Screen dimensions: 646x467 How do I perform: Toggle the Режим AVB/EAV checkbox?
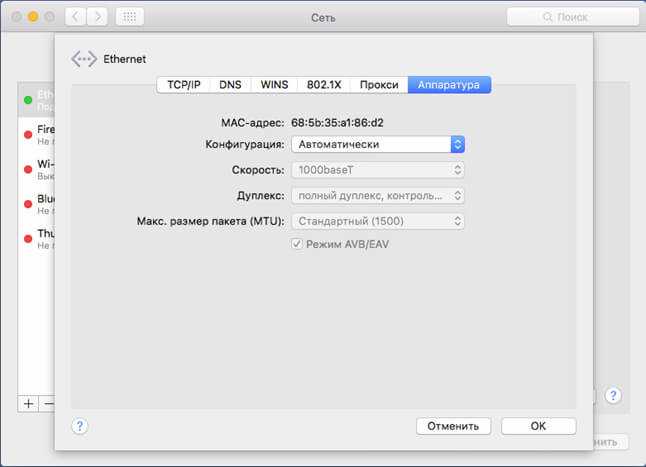(296, 244)
